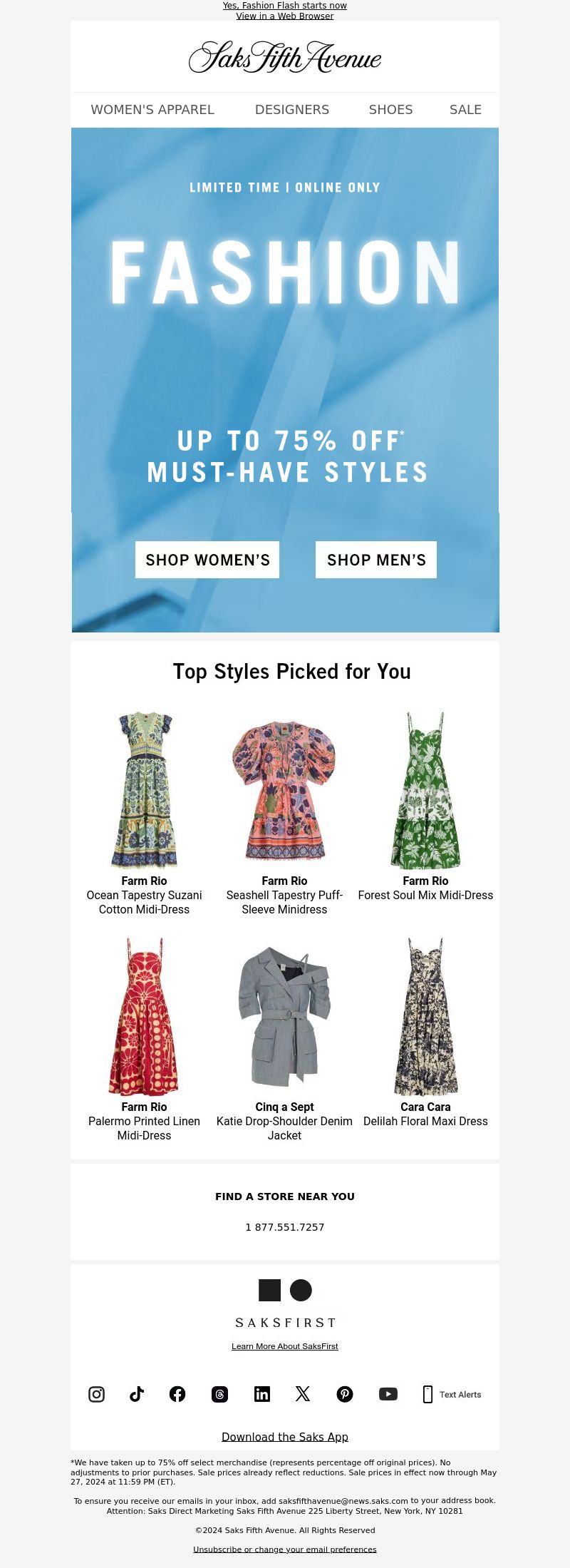Screen dimensions: 570x1568
Task: Sign up via Text Alerts phone icon
Action: 427,1395
